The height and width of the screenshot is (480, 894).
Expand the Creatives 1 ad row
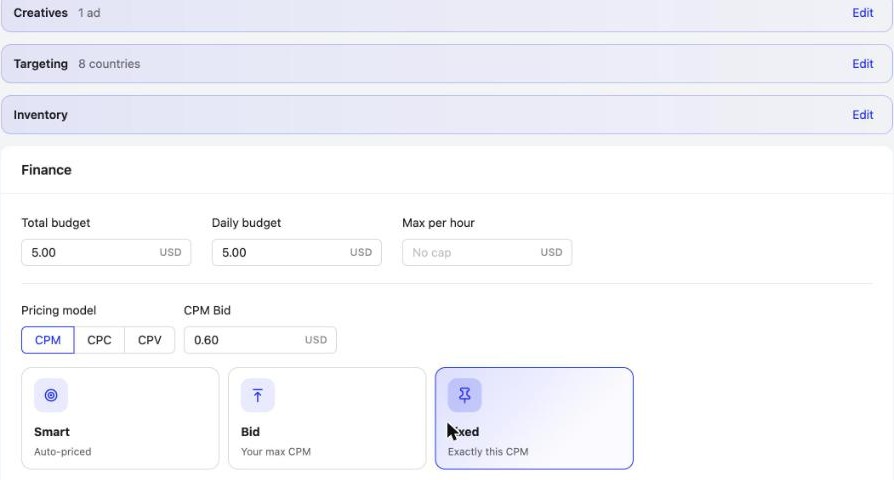[x=447, y=14]
